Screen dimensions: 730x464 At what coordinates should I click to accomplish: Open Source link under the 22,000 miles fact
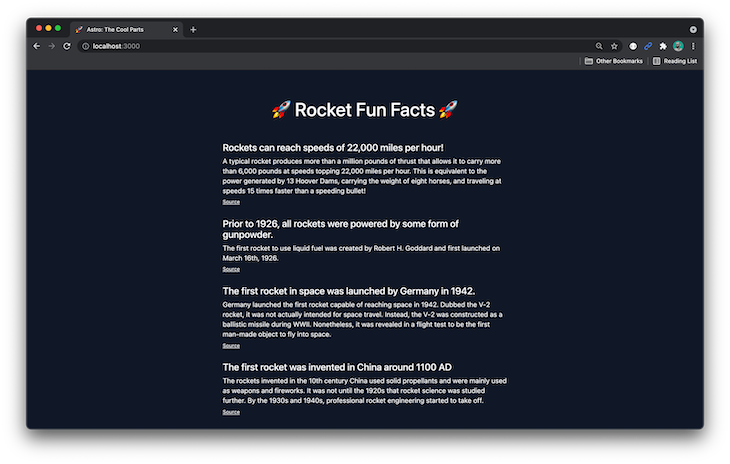click(231, 202)
